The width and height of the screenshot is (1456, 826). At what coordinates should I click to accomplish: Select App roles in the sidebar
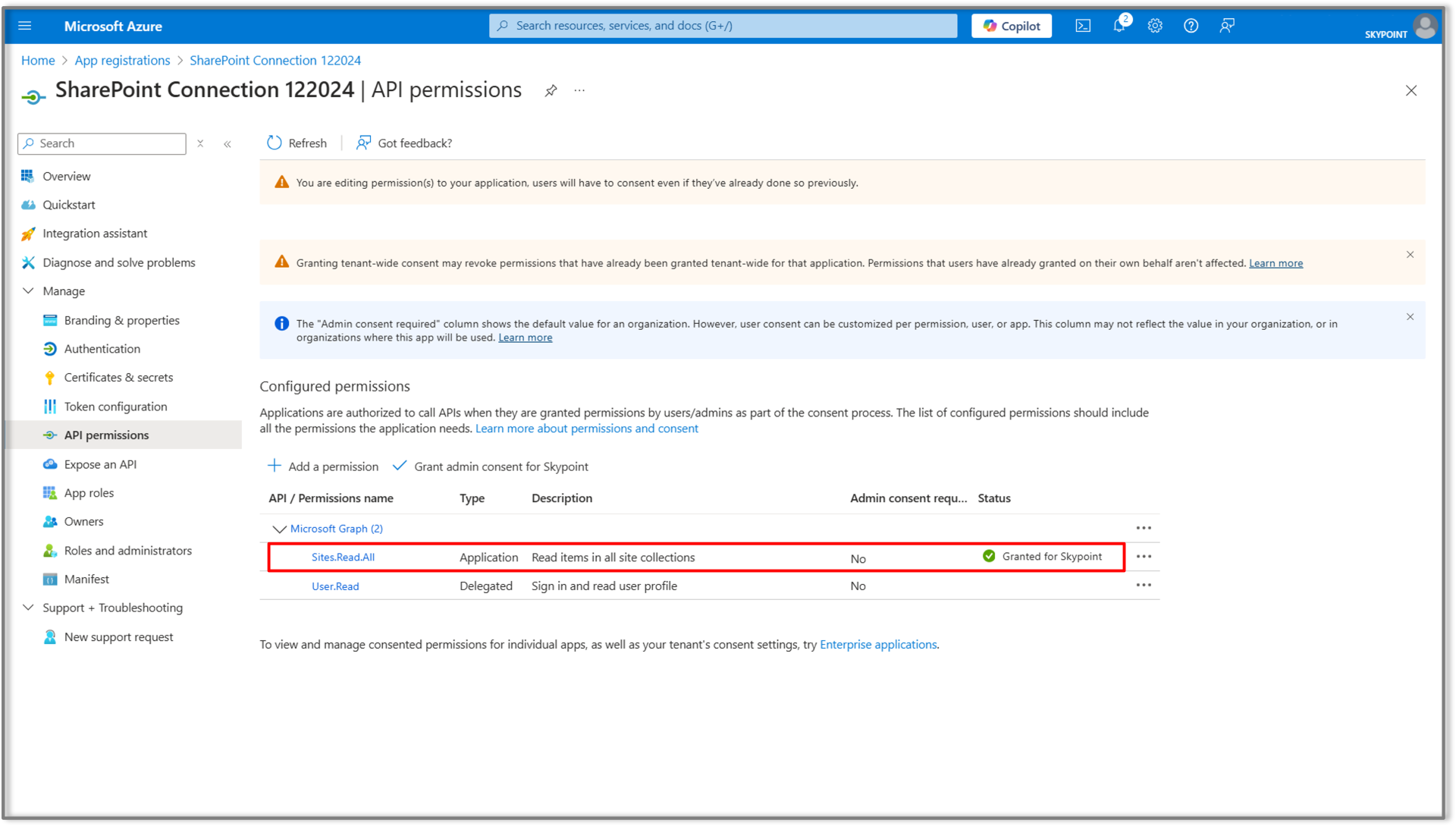tap(89, 492)
